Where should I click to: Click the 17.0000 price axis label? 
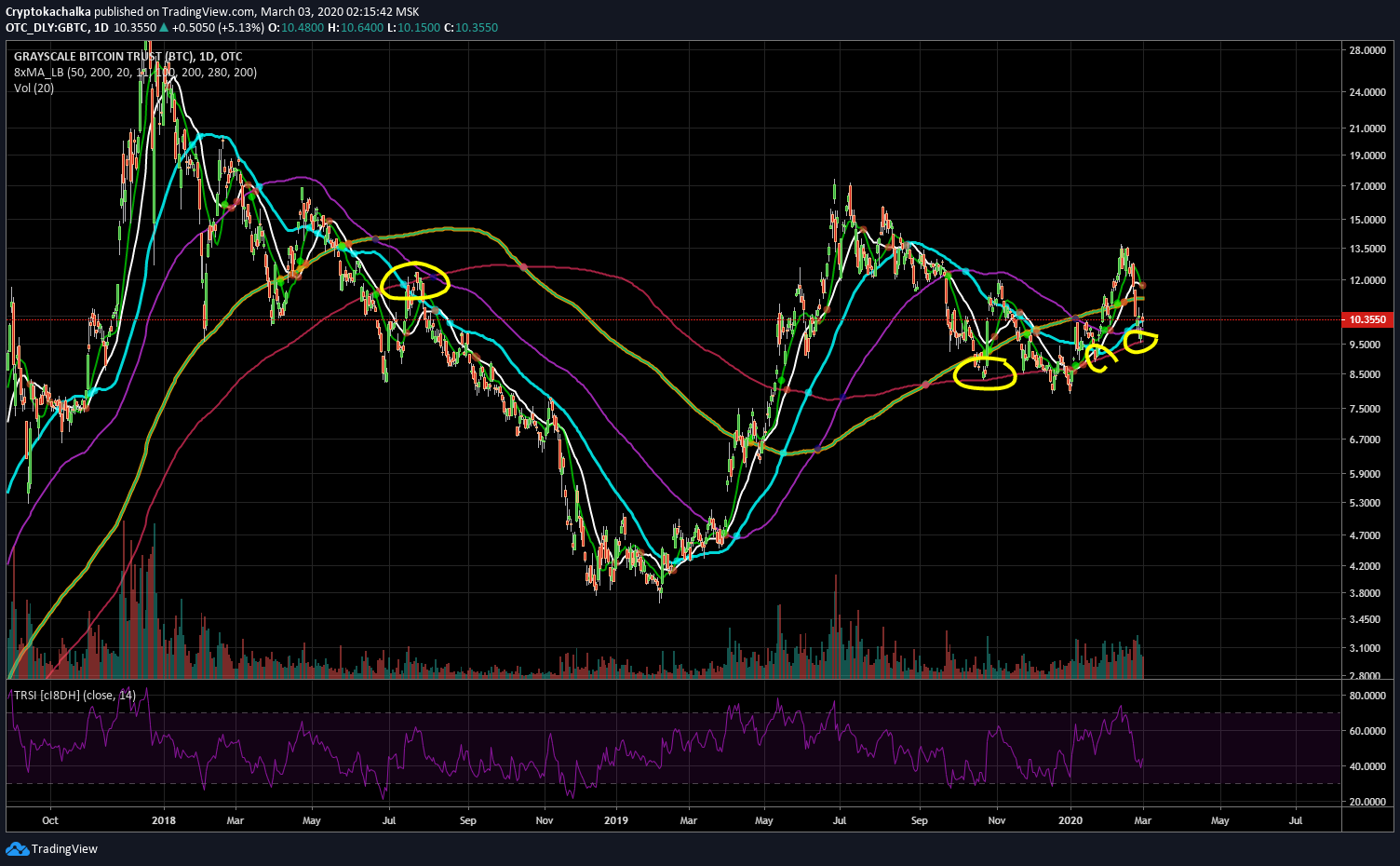pyautogui.click(x=1367, y=186)
